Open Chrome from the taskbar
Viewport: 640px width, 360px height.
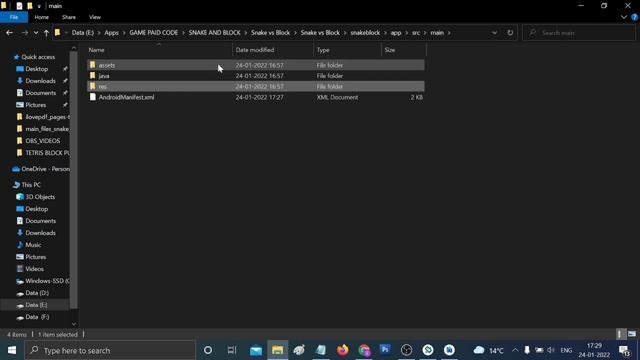pyautogui.click(x=364, y=350)
